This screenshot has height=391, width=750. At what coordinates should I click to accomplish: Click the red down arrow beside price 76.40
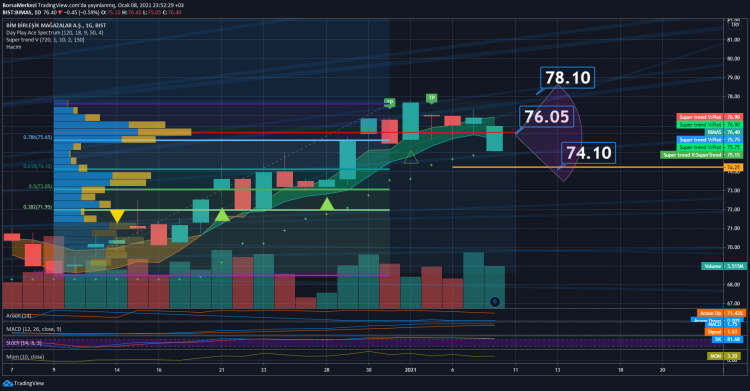60,12
